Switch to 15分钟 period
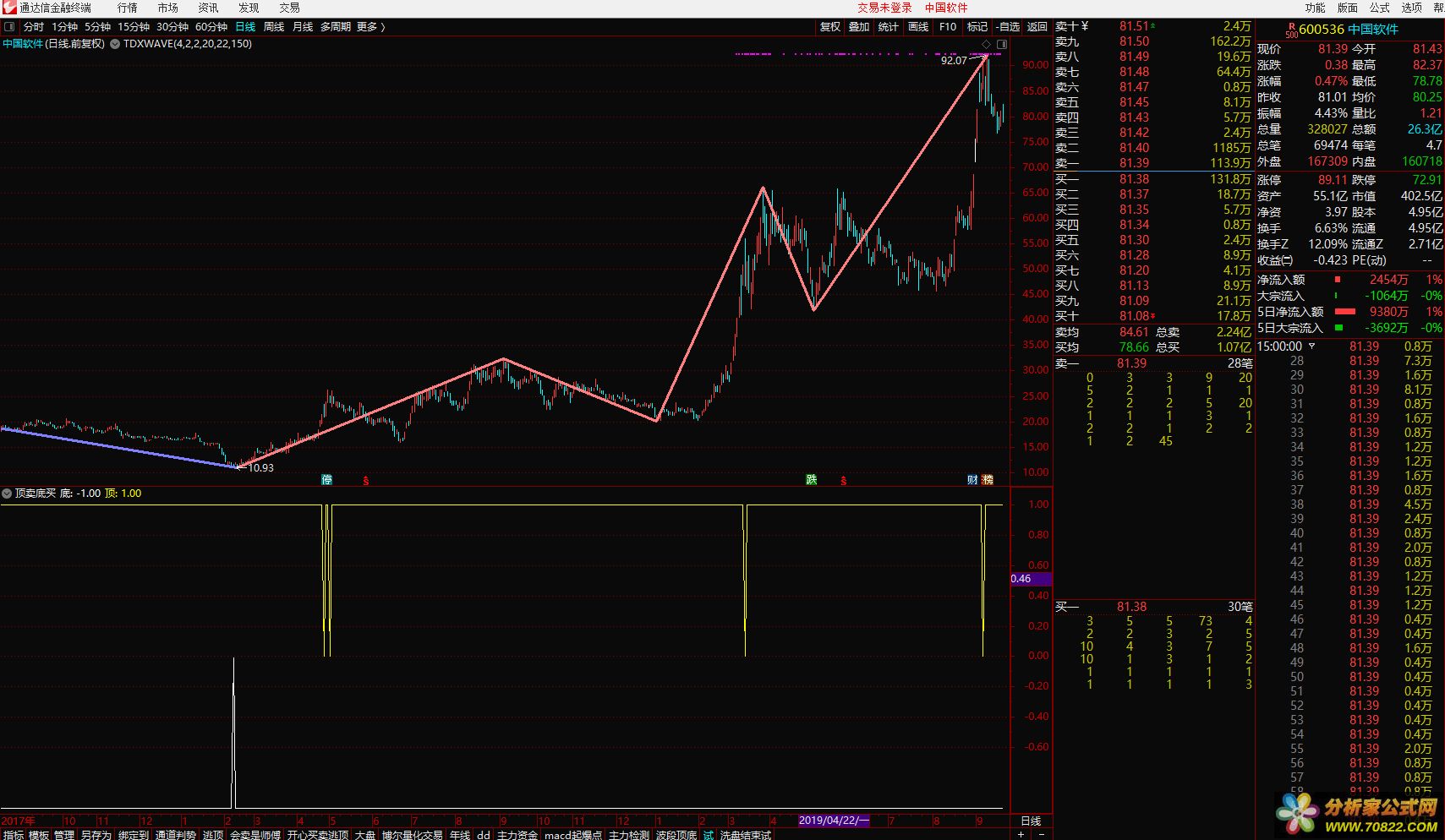This screenshot has height=840, width=1445. 134,27
